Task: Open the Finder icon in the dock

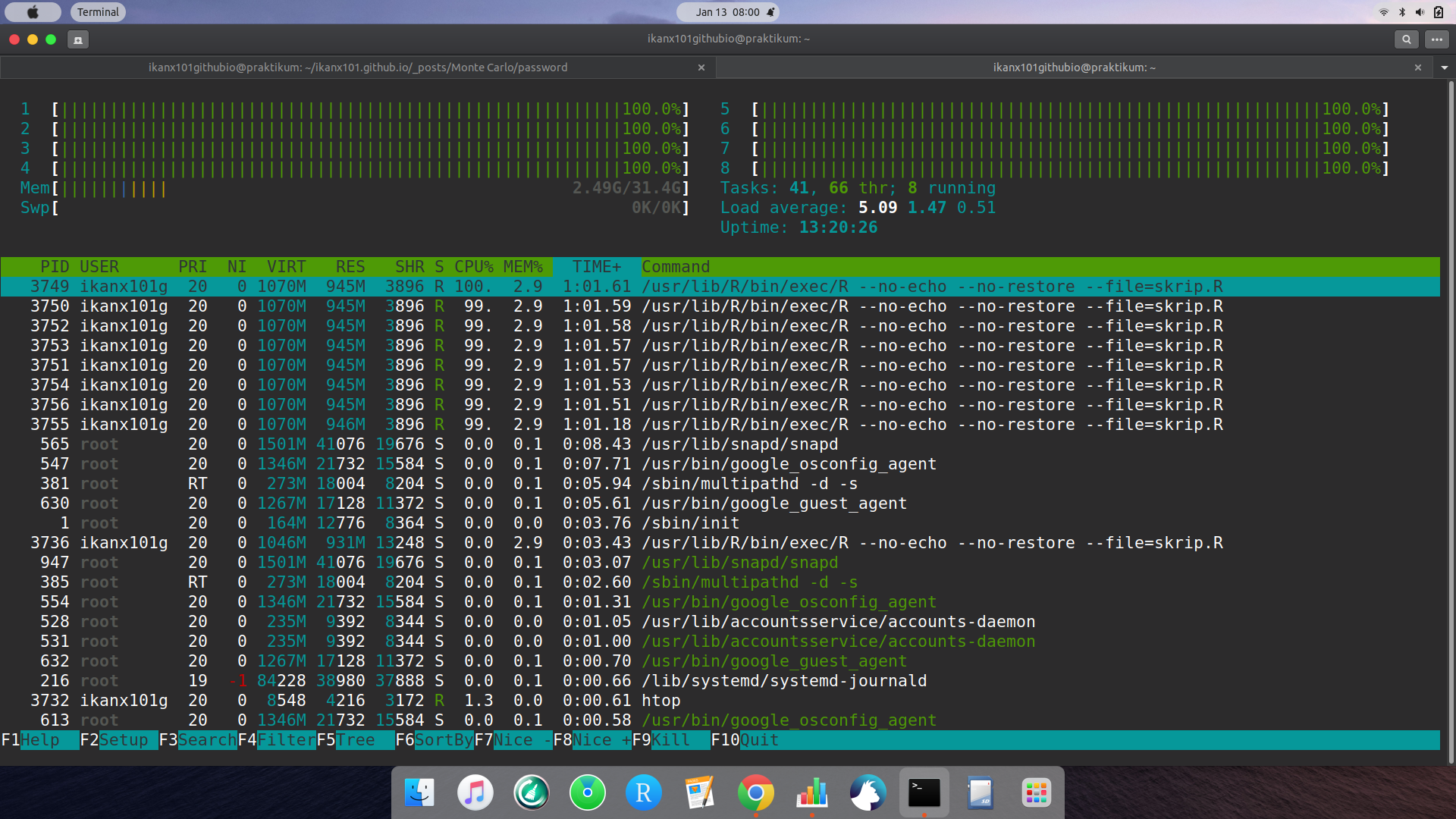Action: 419,793
